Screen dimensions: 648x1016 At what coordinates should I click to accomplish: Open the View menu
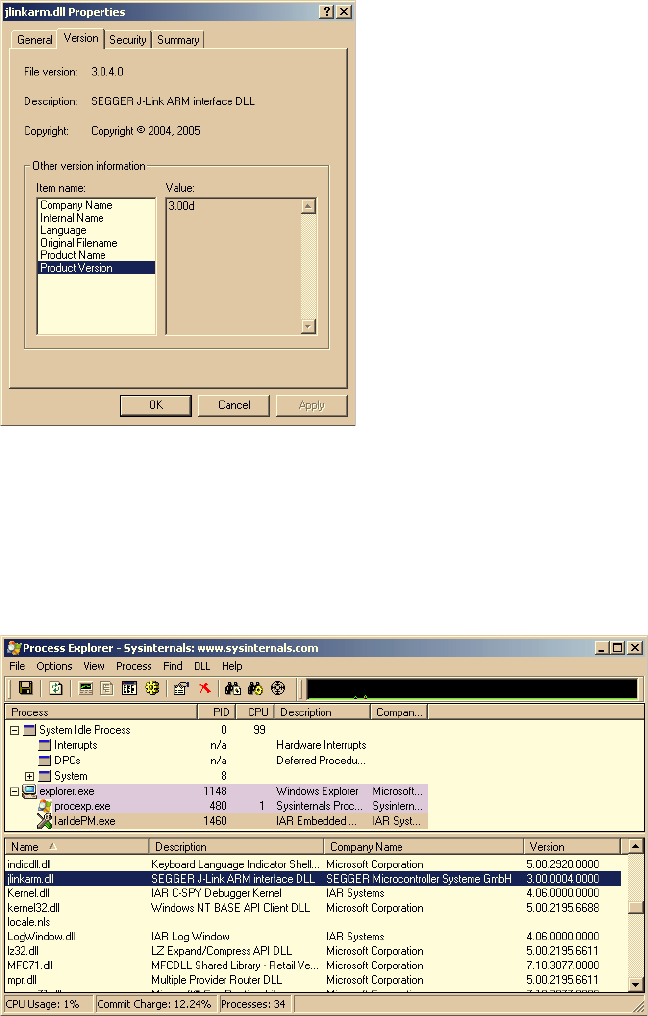94,666
